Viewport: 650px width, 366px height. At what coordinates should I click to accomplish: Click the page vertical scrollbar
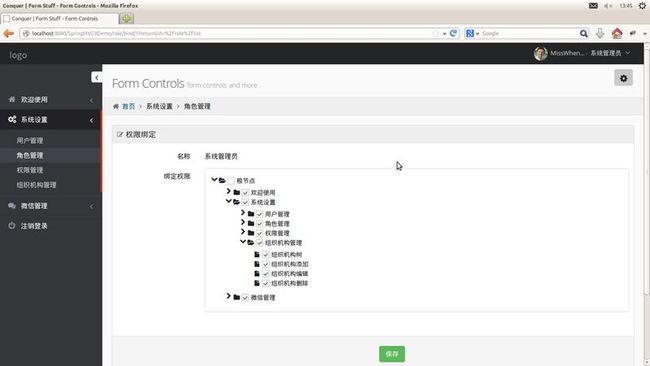(647, 204)
